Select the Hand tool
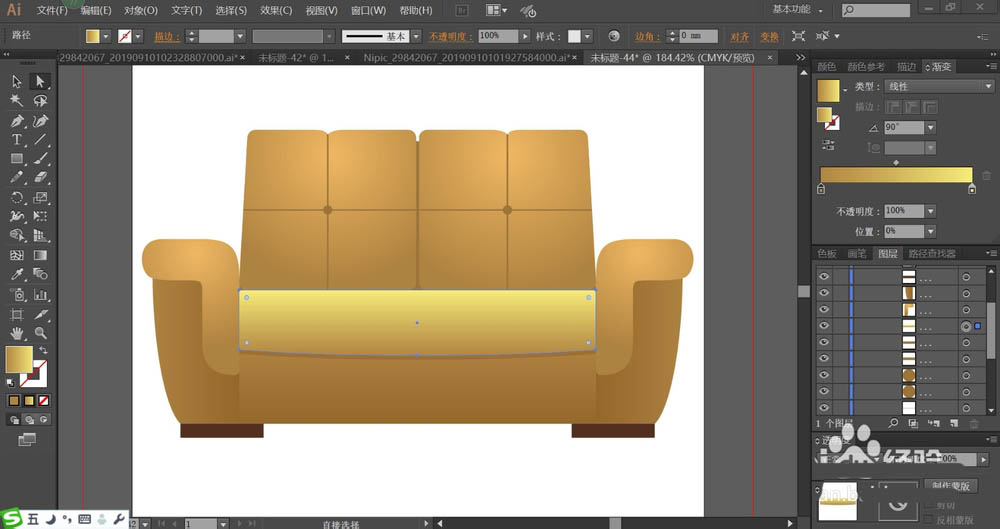This screenshot has width=1000, height=529. (17, 333)
